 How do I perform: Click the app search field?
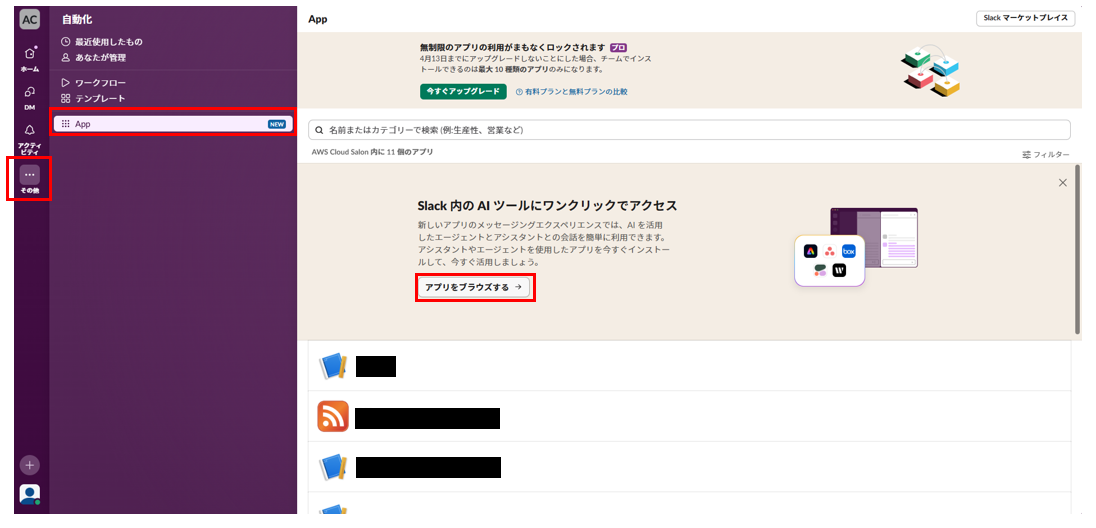point(689,130)
